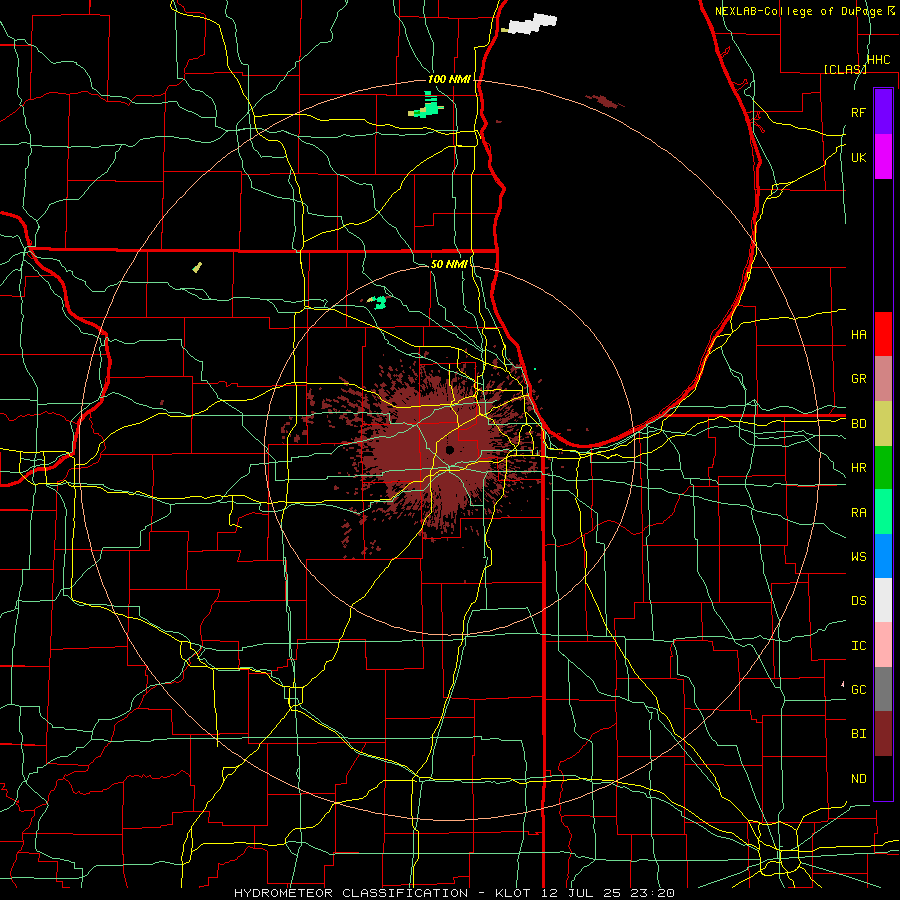
Task: Click the magenta UK legend color swatch
Action: pyautogui.click(x=883, y=157)
